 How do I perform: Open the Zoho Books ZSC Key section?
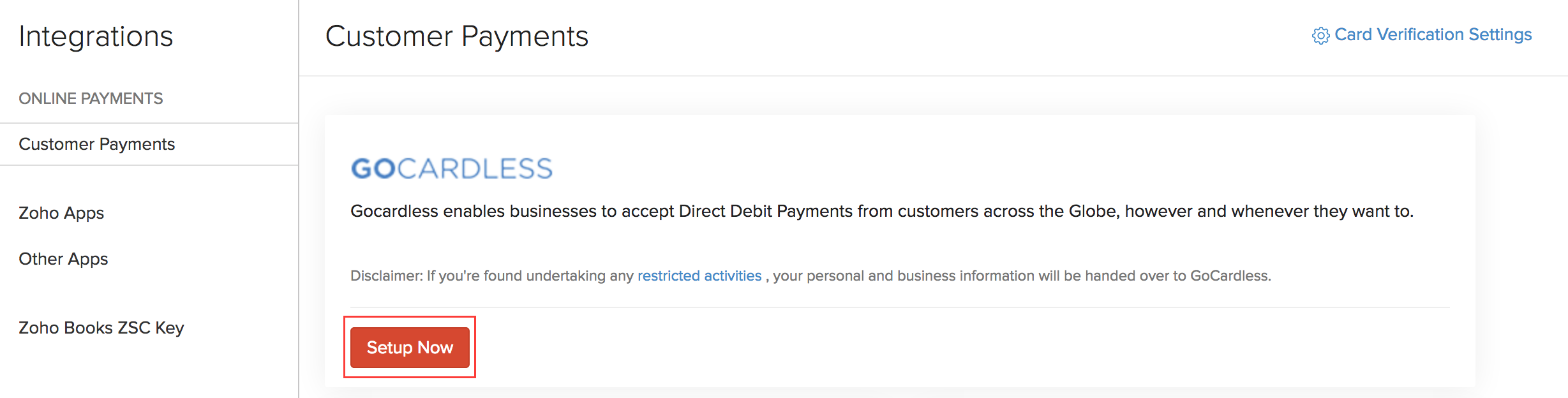[x=101, y=328]
